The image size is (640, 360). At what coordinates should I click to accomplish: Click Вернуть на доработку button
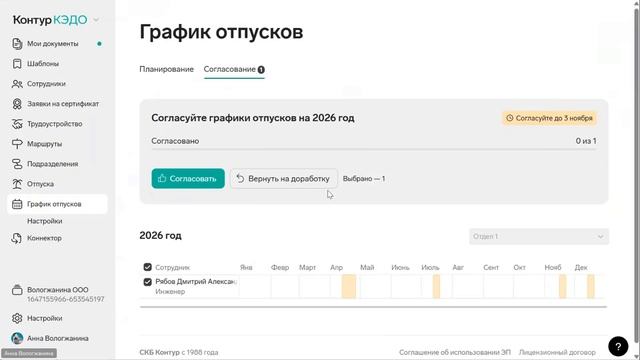point(284,178)
